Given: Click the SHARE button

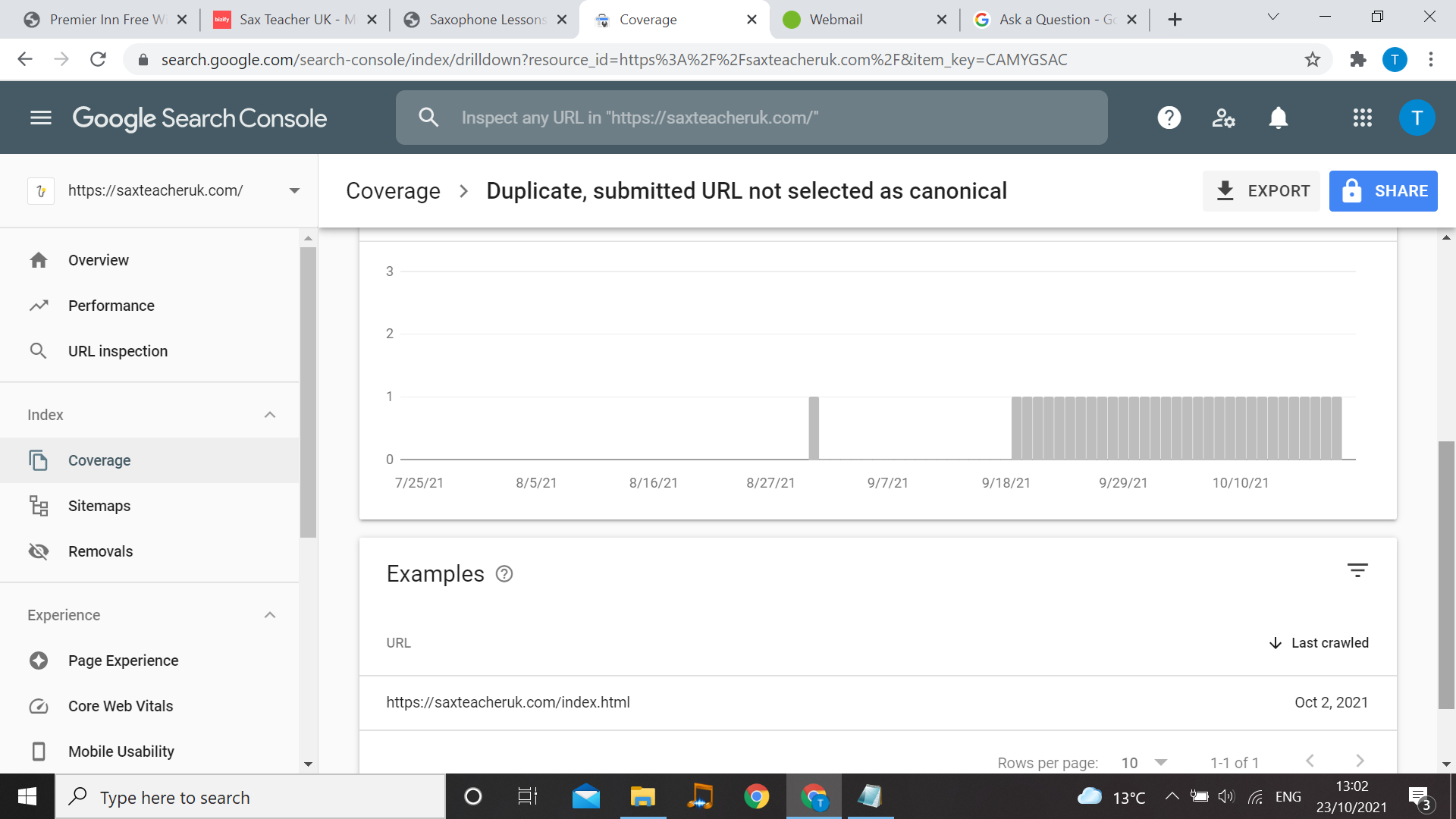Looking at the screenshot, I should click(x=1383, y=191).
